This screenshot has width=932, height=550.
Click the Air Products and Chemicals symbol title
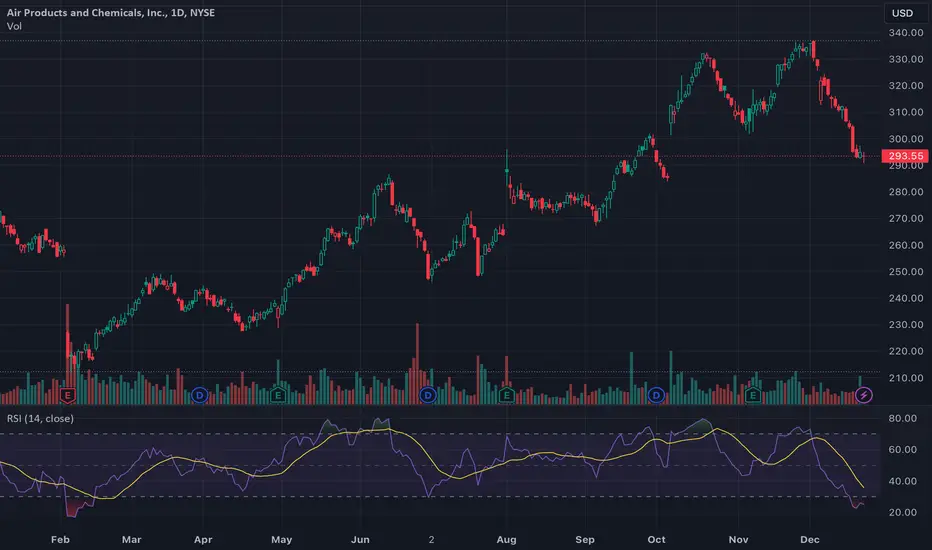click(x=111, y=12)
